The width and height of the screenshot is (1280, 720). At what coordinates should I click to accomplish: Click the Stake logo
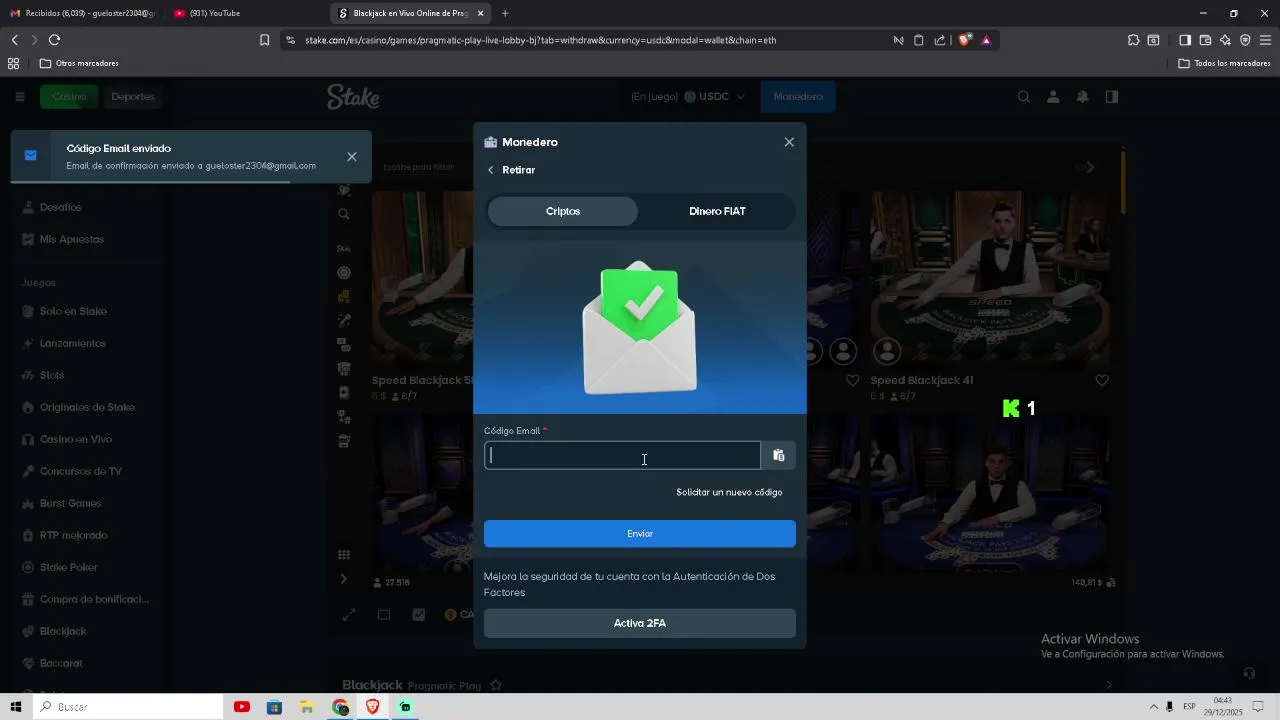[x=353, y=97]
